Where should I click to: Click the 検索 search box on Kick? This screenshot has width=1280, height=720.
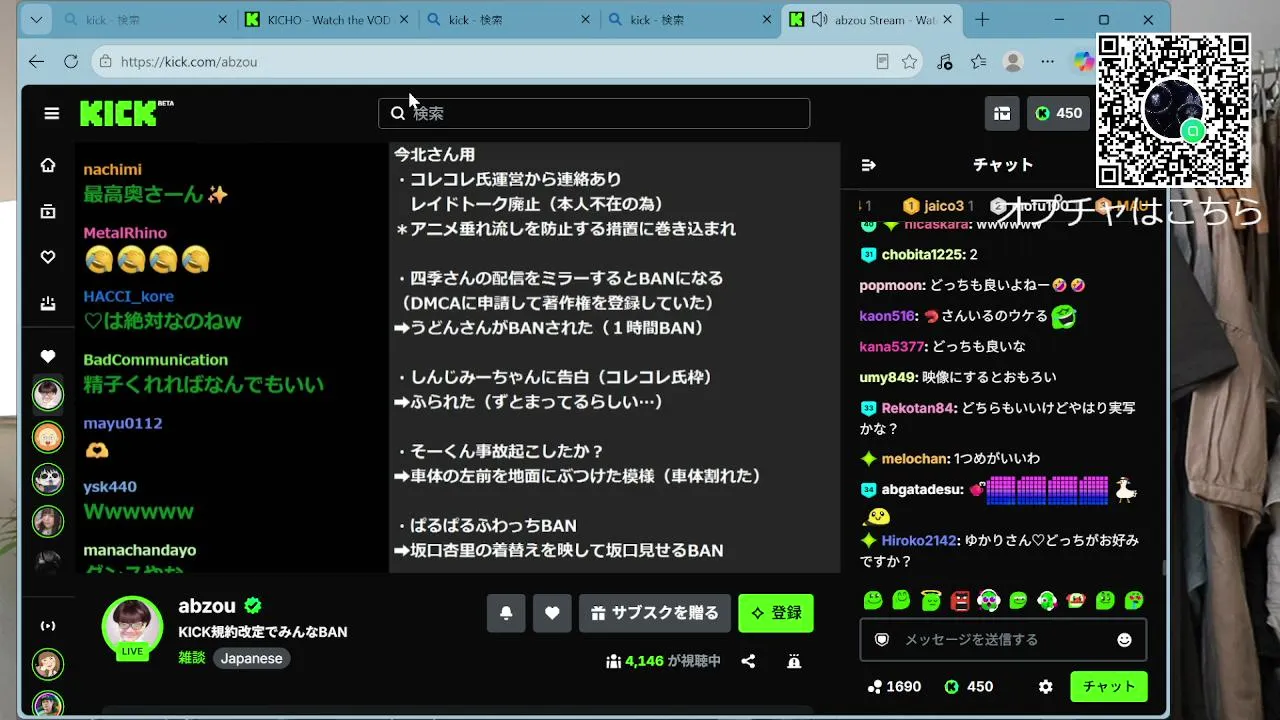594,113
